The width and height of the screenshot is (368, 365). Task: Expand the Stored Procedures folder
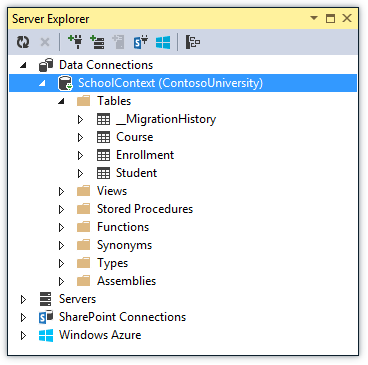pos(61,209)
